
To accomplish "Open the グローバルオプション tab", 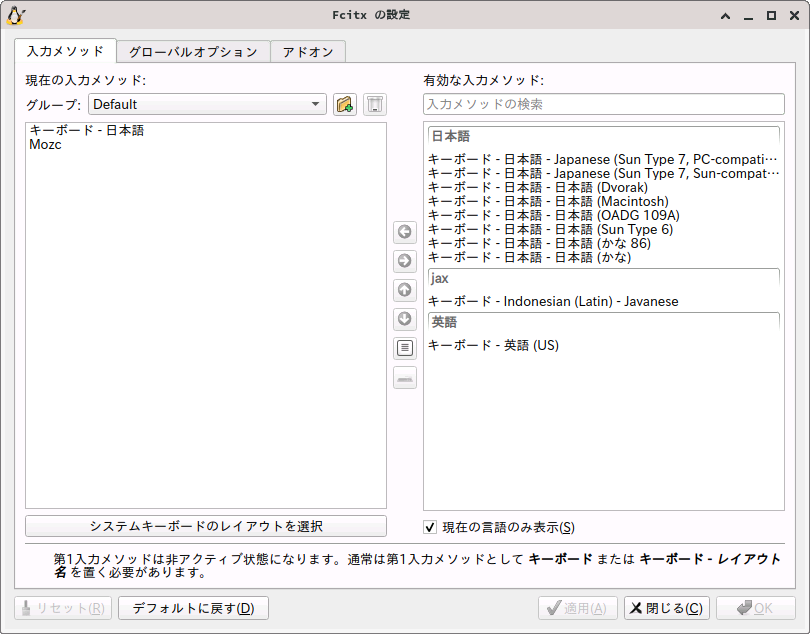I will pyautogui.click(x=193, y=52).
